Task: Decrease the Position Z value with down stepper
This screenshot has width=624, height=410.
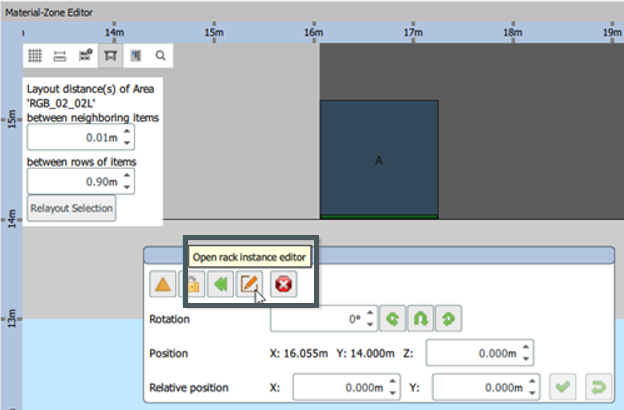Action: point(527,359)
